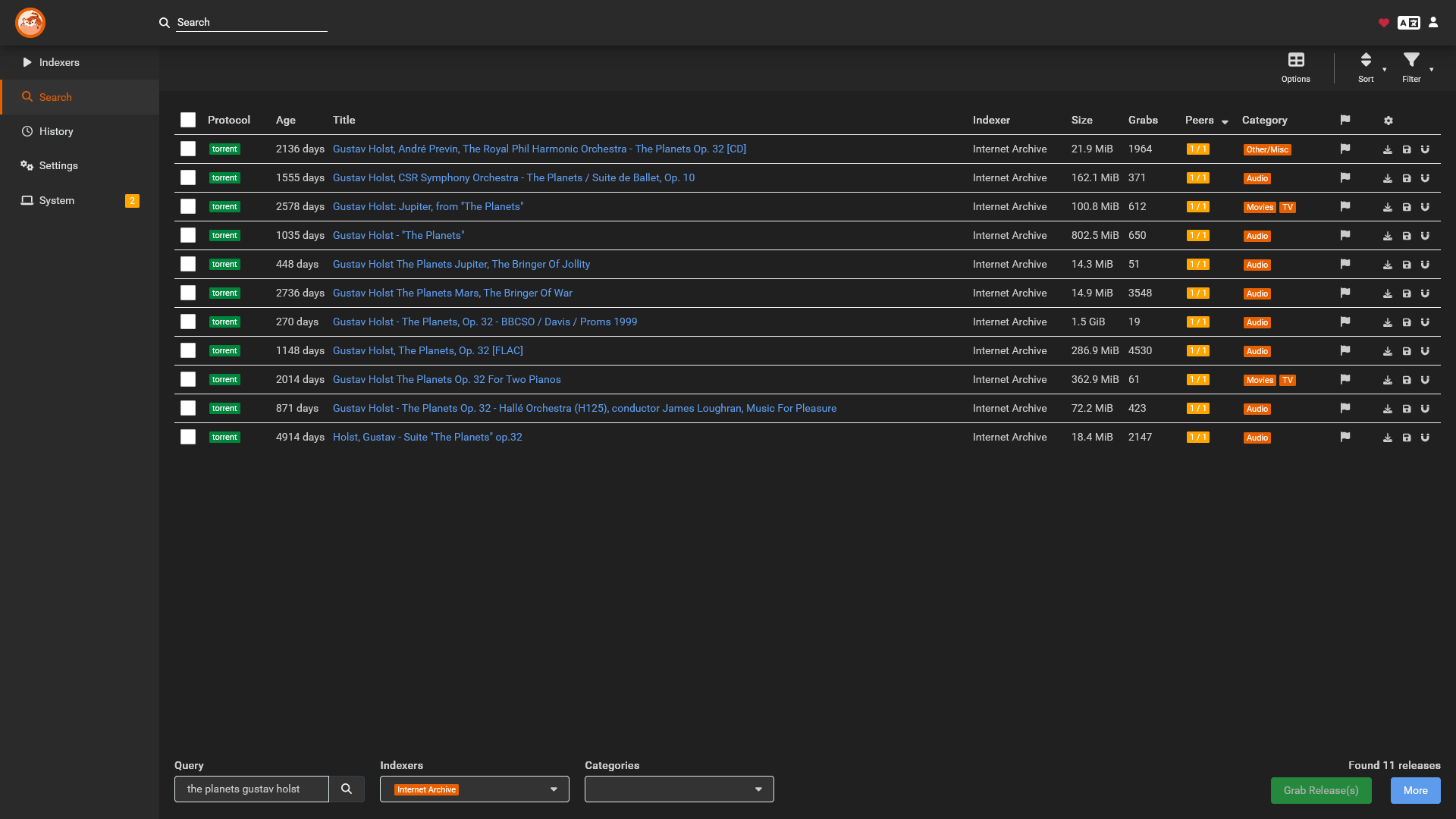Download the BBCSO Davis Proms 1999 release

[1388, 322]
